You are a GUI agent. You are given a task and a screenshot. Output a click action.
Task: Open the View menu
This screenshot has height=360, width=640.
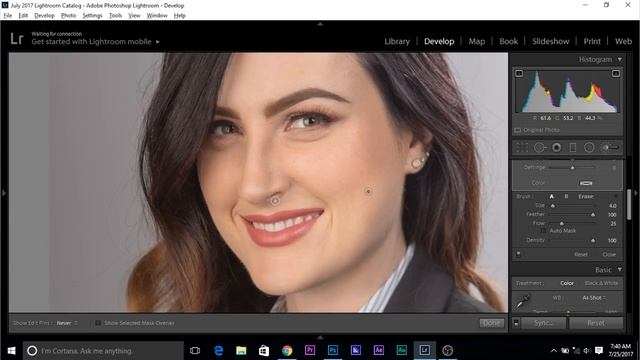point(134,16)
